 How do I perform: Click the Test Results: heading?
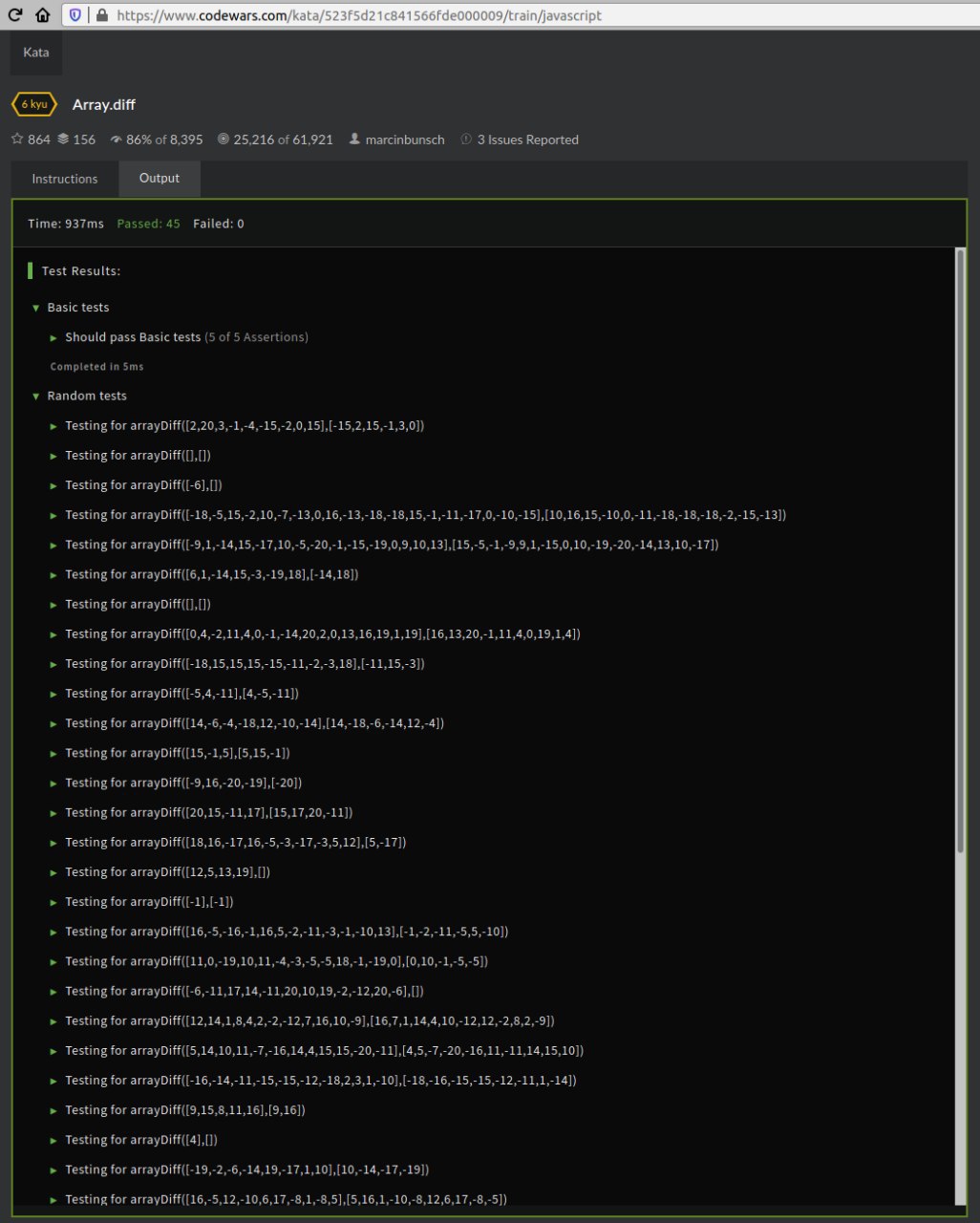[81, 271]
